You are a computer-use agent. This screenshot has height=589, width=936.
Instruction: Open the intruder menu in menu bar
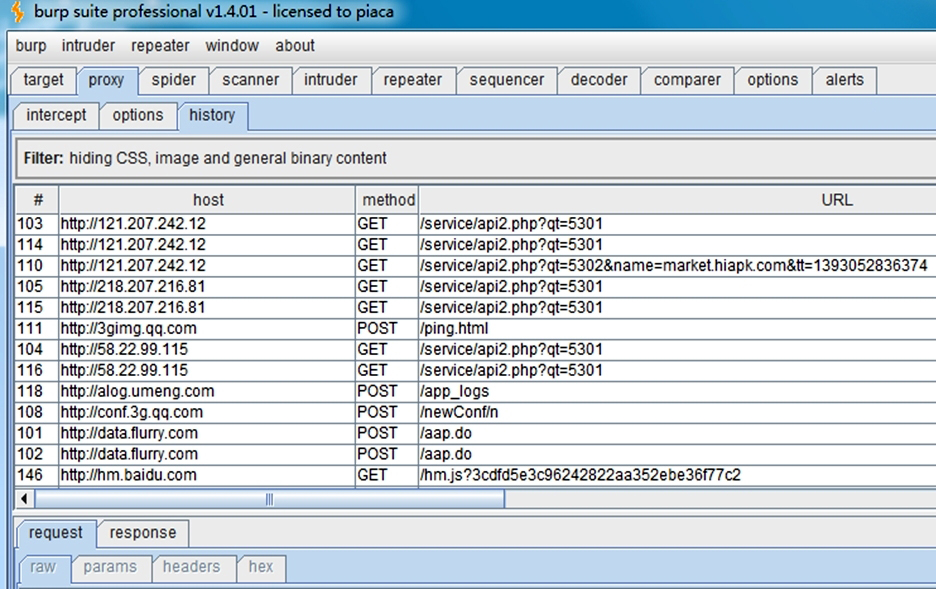88,46
